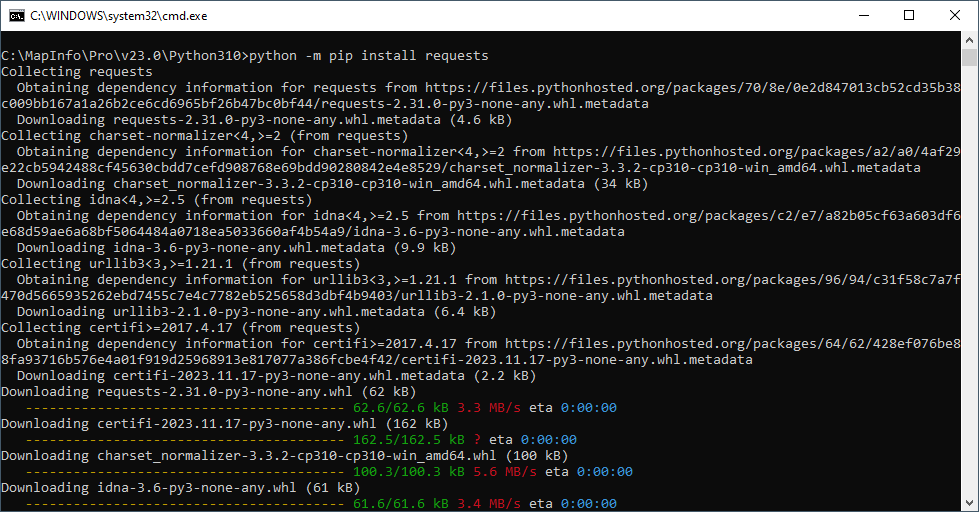Click the scrollbar up arrow
The width and height of the screenshot is (979, 512).
click(969, 40)
